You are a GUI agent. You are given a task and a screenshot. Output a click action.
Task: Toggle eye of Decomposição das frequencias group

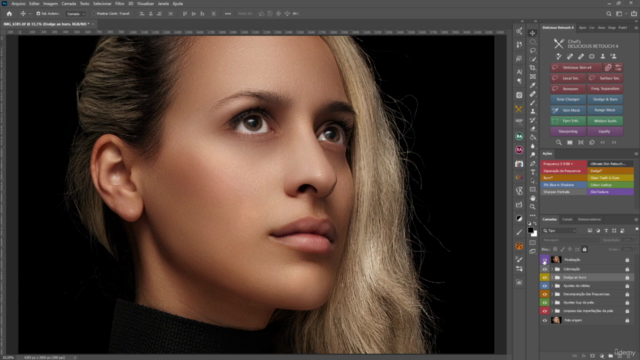pyautogui.click(x=544, y=294)
